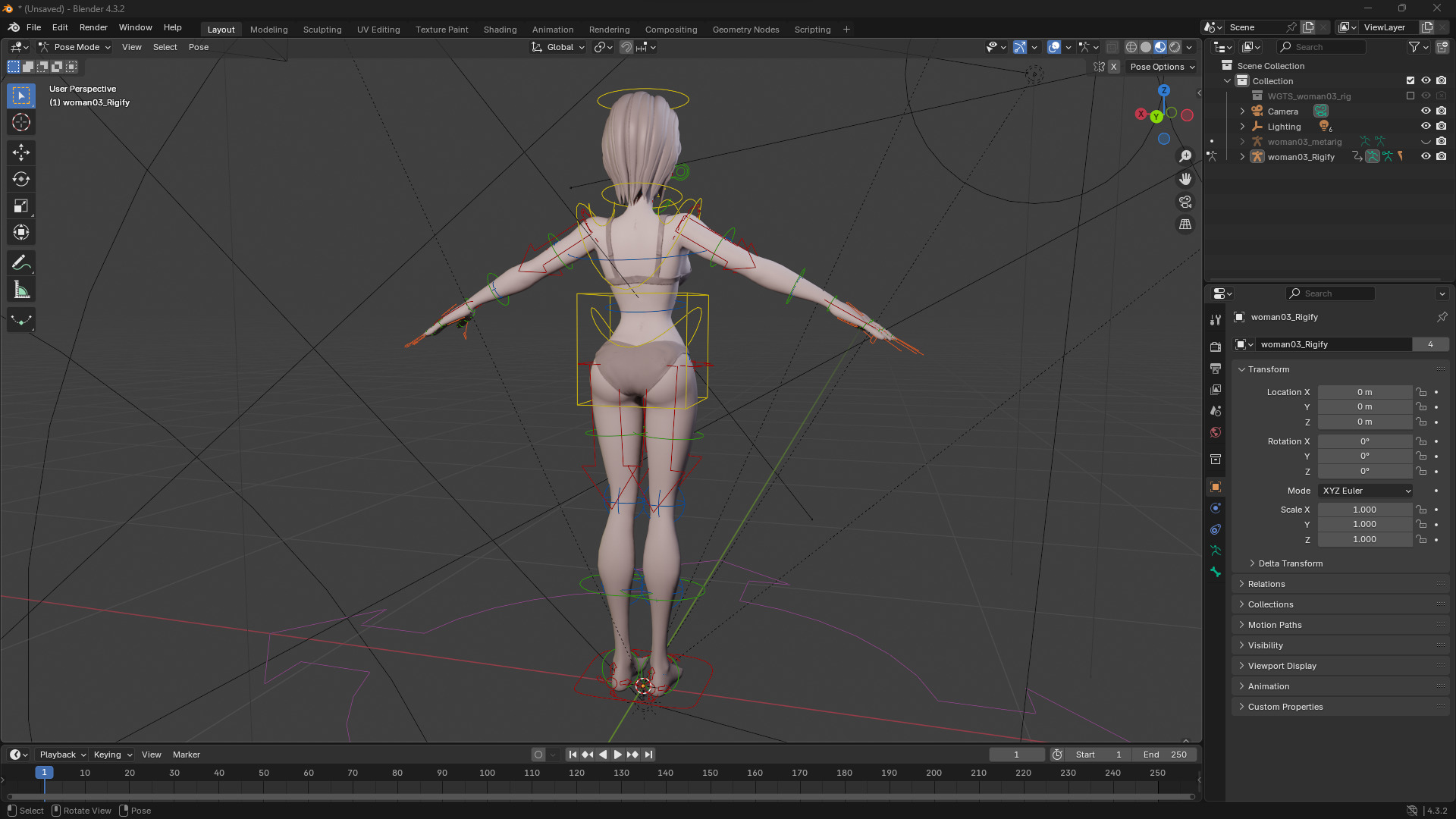Screen dimensions: 1456x819
Task: Open the Pose Options popover
Action: (1162, 67)
